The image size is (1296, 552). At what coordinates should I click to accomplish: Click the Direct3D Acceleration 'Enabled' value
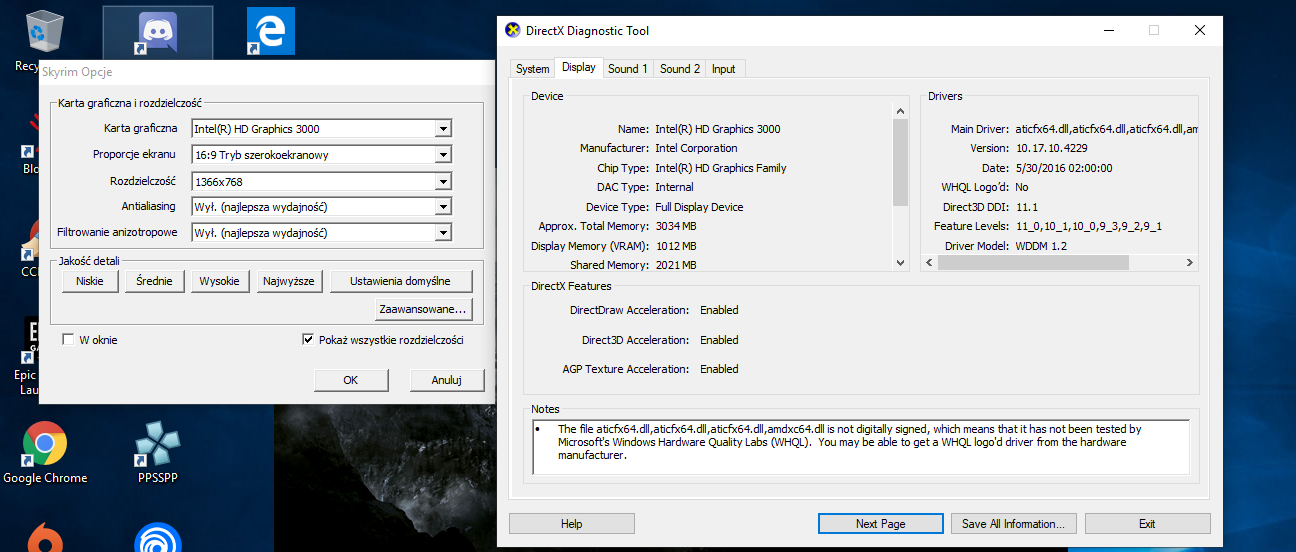tap(719, 340)
